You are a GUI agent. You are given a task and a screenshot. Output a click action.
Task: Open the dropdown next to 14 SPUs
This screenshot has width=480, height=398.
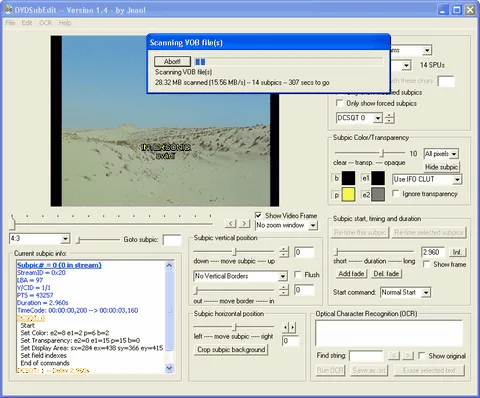406,65
